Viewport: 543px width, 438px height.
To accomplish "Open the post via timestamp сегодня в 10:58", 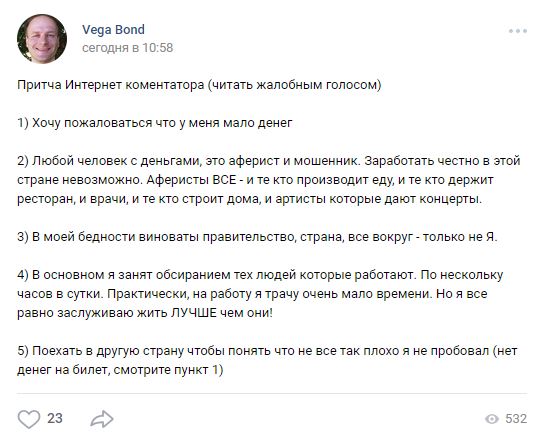I will click(x=127, y=48).
